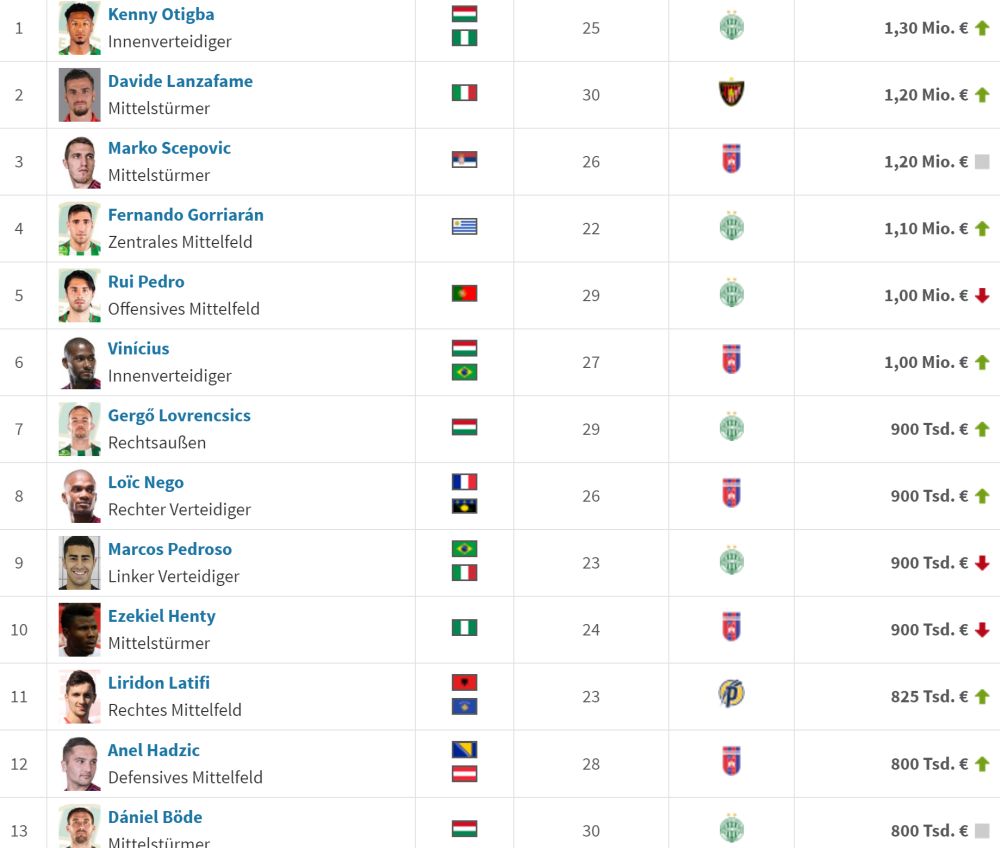
Task: Click Puskás Akadémia crest in Liridon Latifi row
Action: pos(731,694)
